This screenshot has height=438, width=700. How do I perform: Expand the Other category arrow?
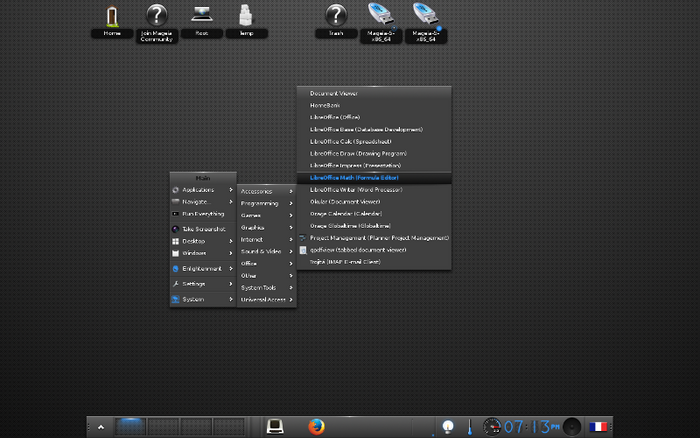click(291, 275)
